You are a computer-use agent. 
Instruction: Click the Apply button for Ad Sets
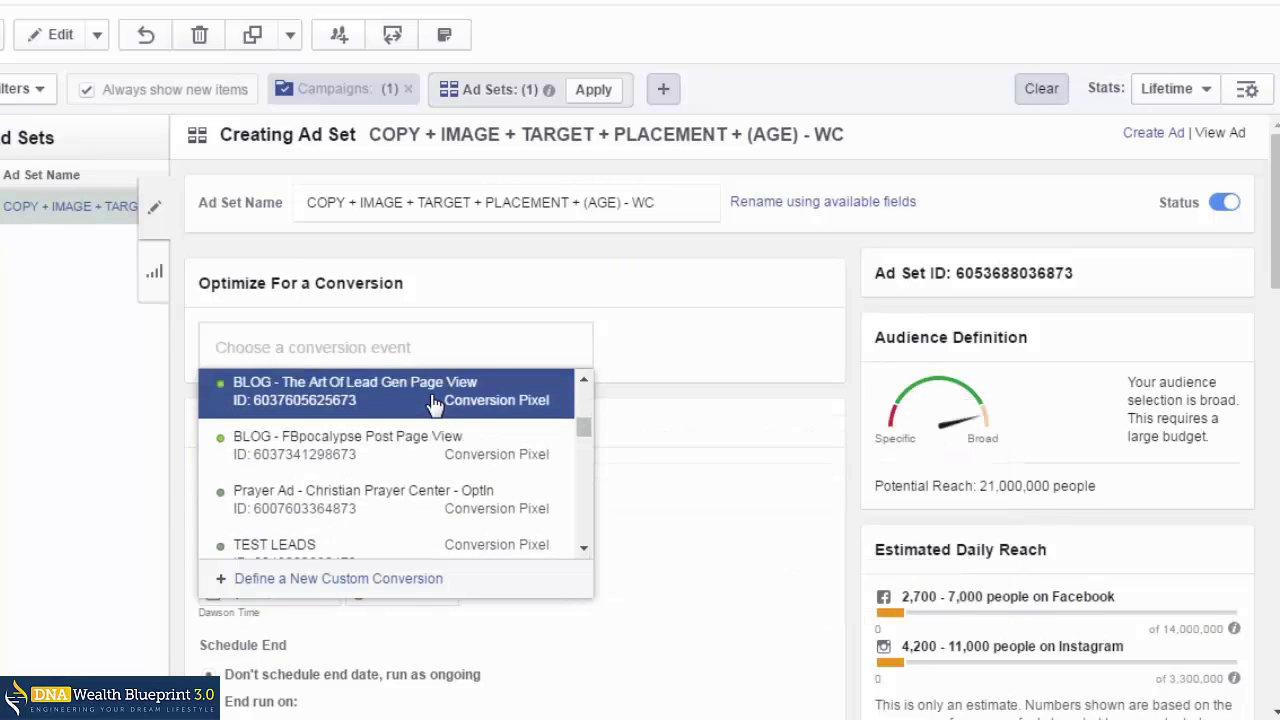pyautogui.click(x=593, y=89)
